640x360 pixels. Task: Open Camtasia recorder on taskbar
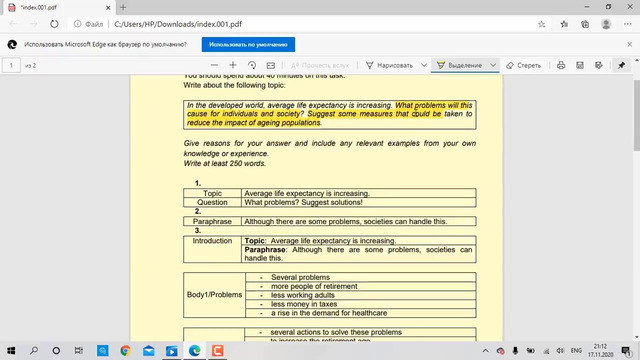[x=217, y=351]
